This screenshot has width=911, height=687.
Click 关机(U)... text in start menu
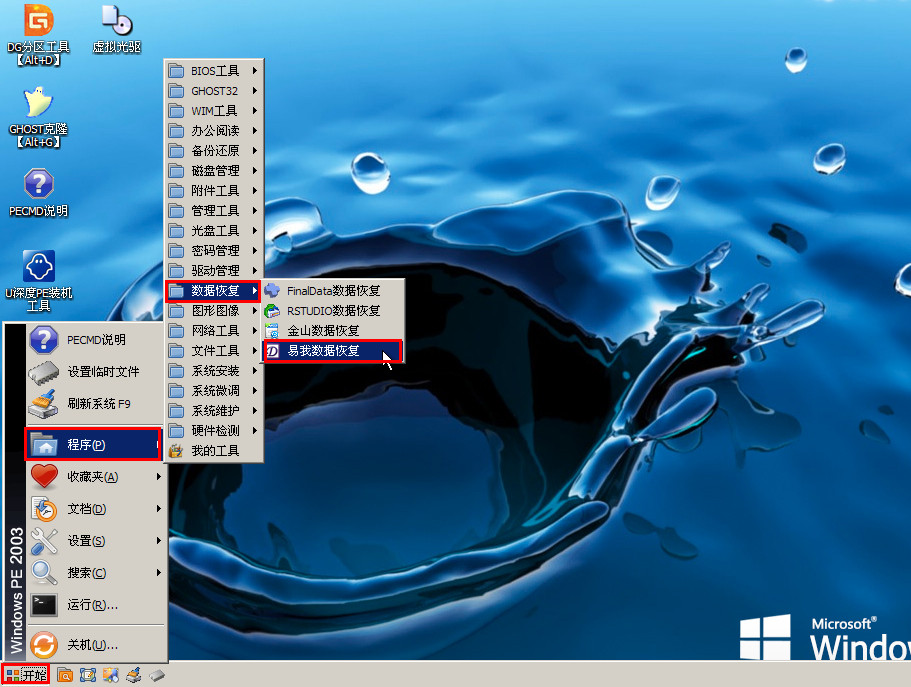coord(92,645)
